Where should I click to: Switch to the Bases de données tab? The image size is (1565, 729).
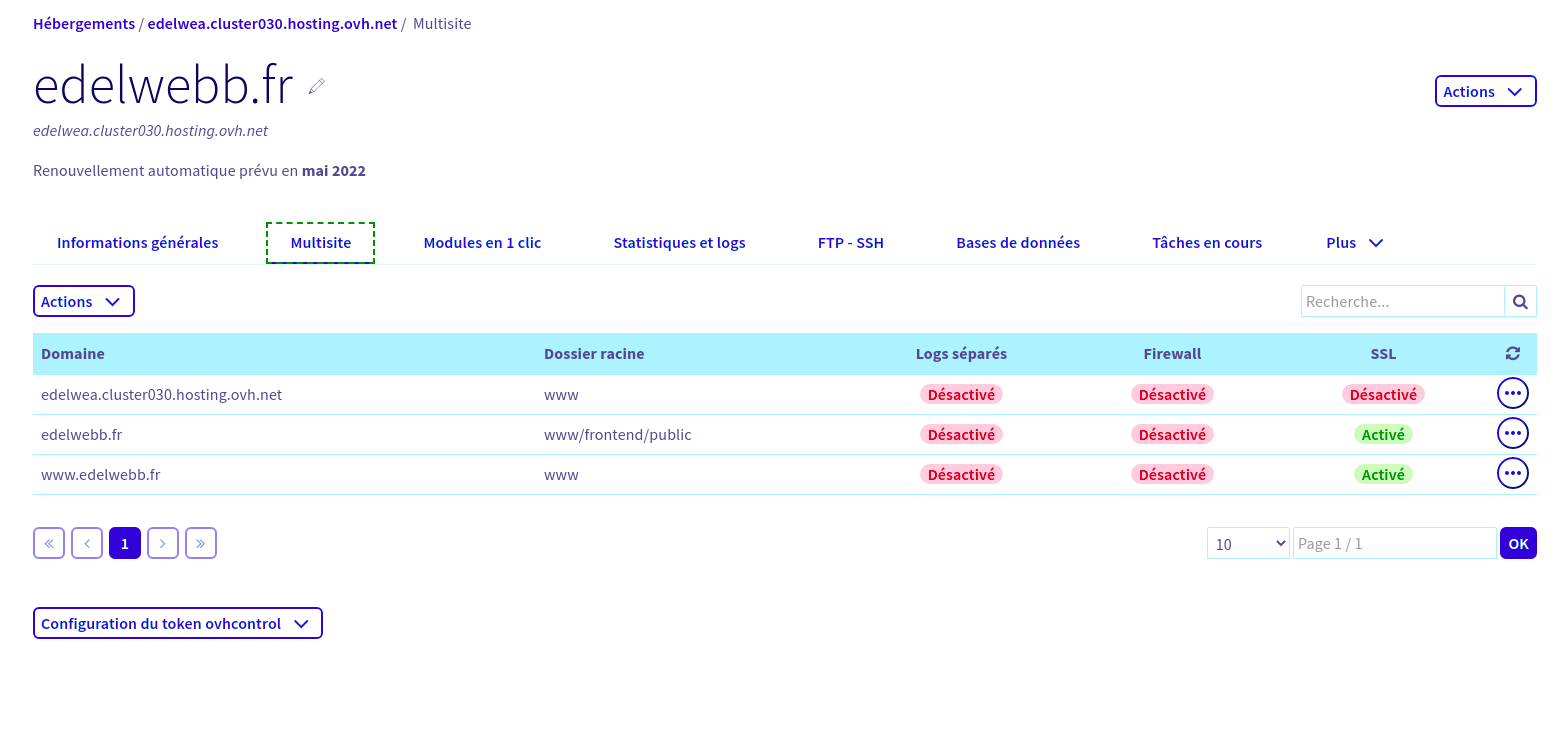coord(1018,242)
